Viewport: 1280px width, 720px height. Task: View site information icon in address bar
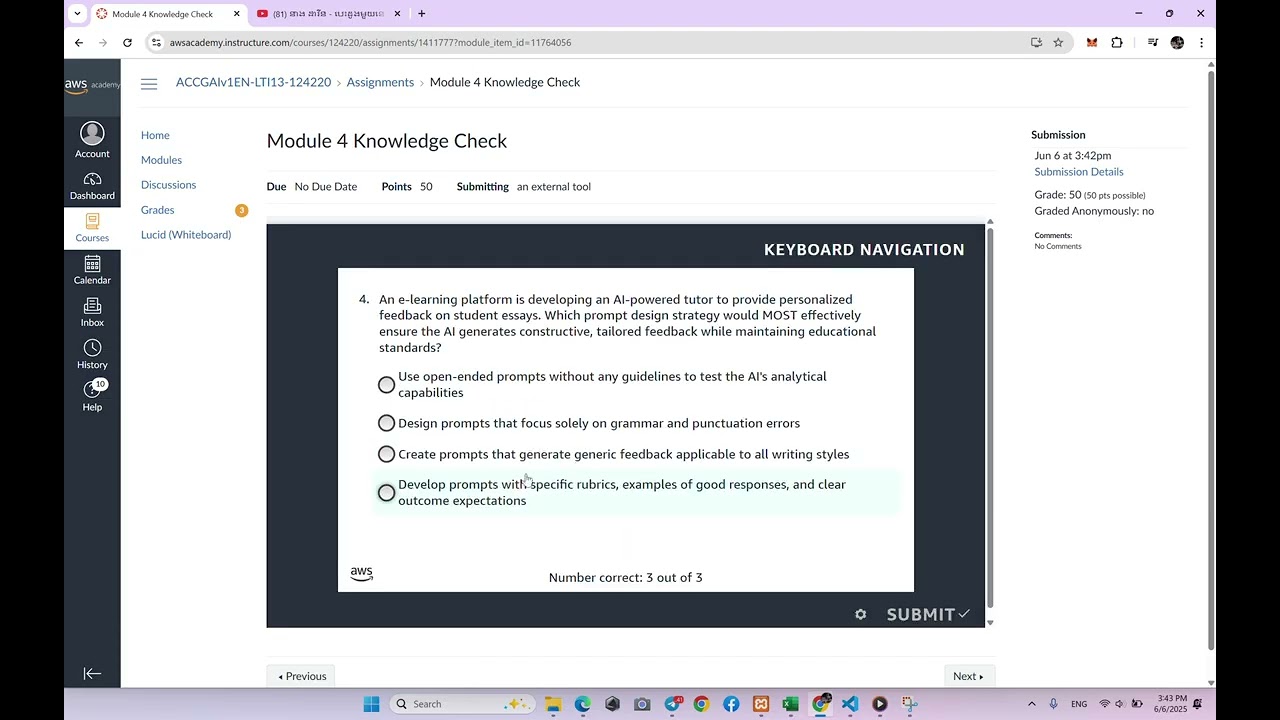point(155,42)
